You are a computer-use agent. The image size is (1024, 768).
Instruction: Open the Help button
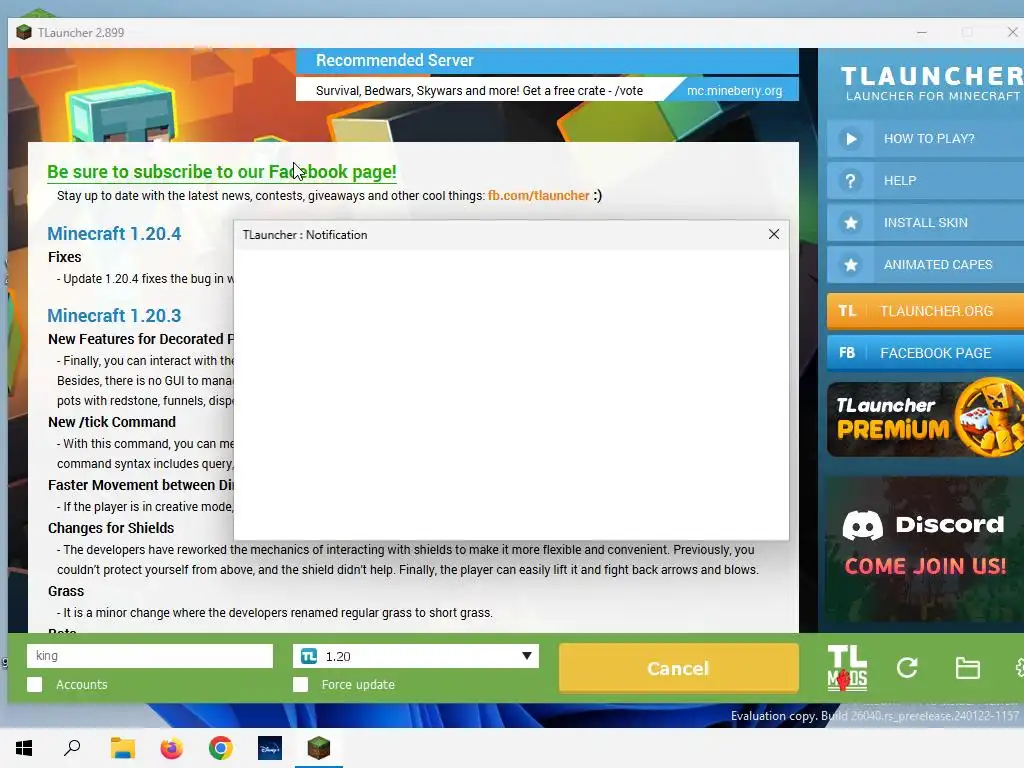point(925,180)
